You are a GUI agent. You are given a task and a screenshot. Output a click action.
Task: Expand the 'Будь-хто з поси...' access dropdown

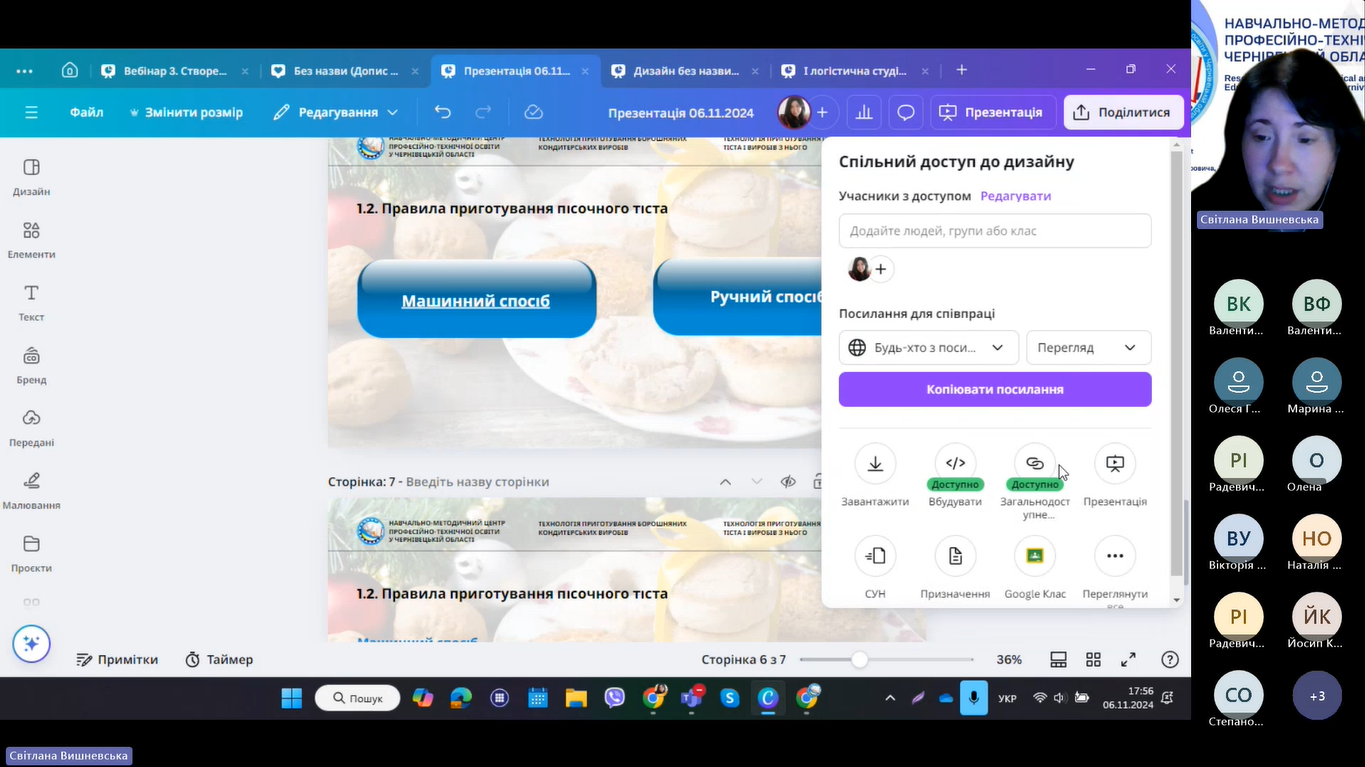coord(928,348)
